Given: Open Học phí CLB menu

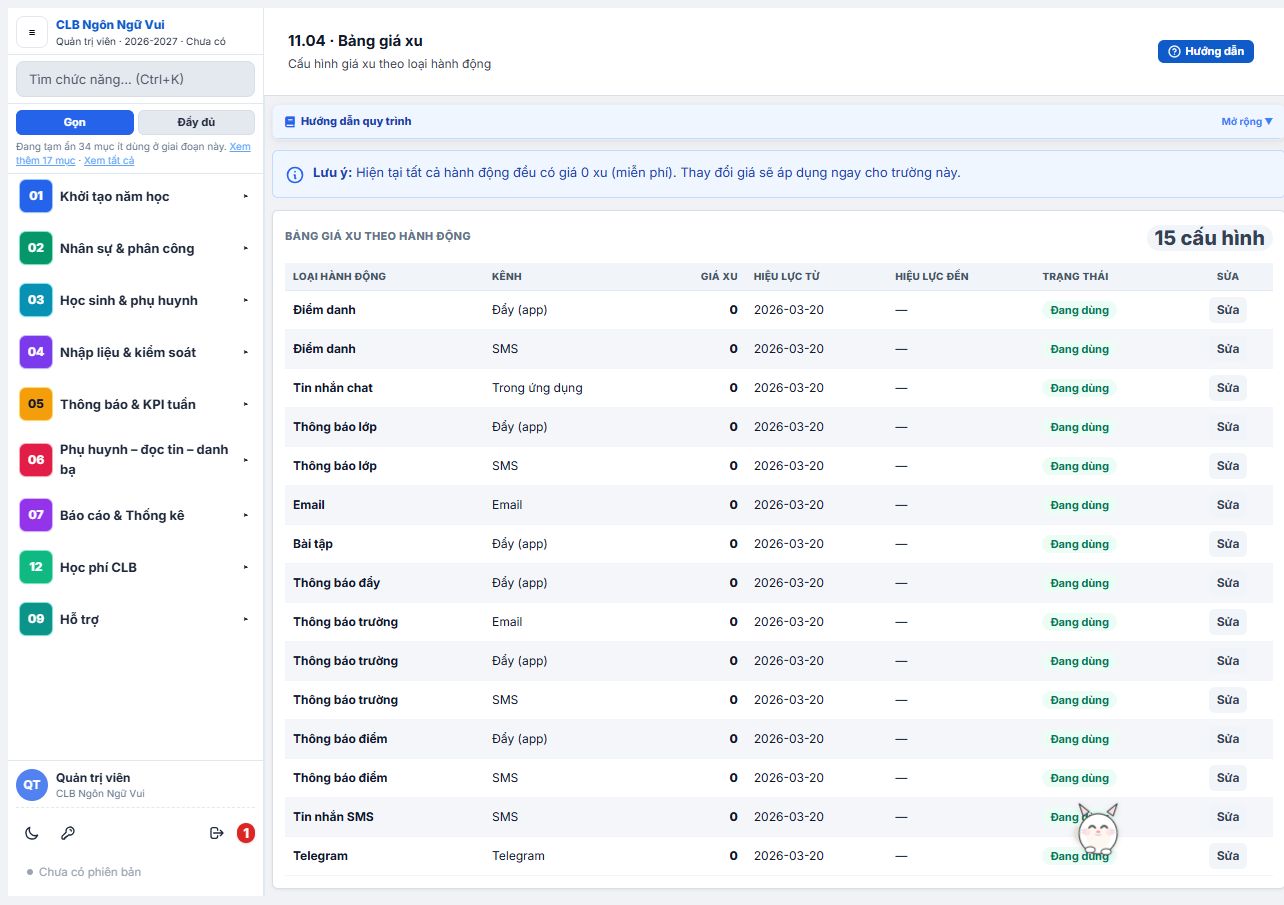Looking at the screenshot, I should (135, 567).
